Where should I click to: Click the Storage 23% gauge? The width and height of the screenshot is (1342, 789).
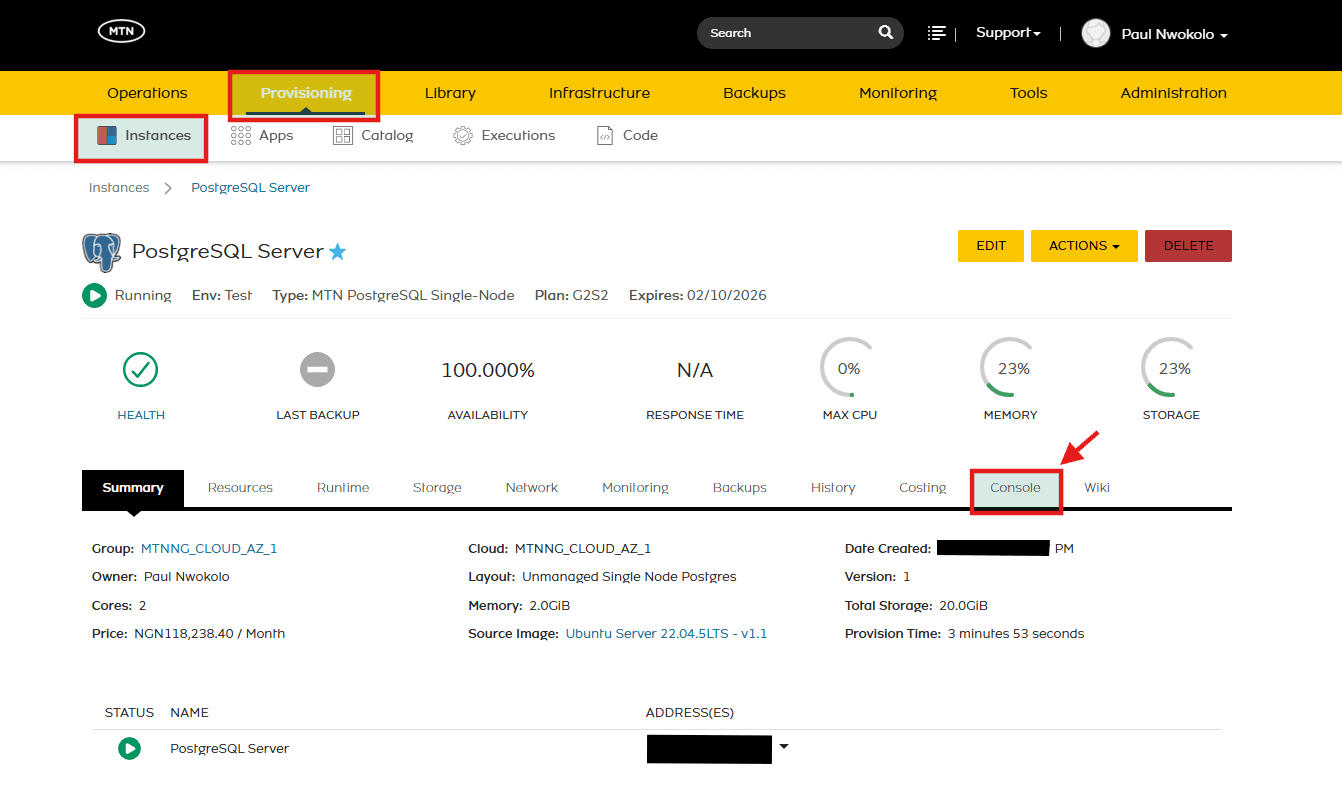pyautogui.click(x=1172, y=368)
